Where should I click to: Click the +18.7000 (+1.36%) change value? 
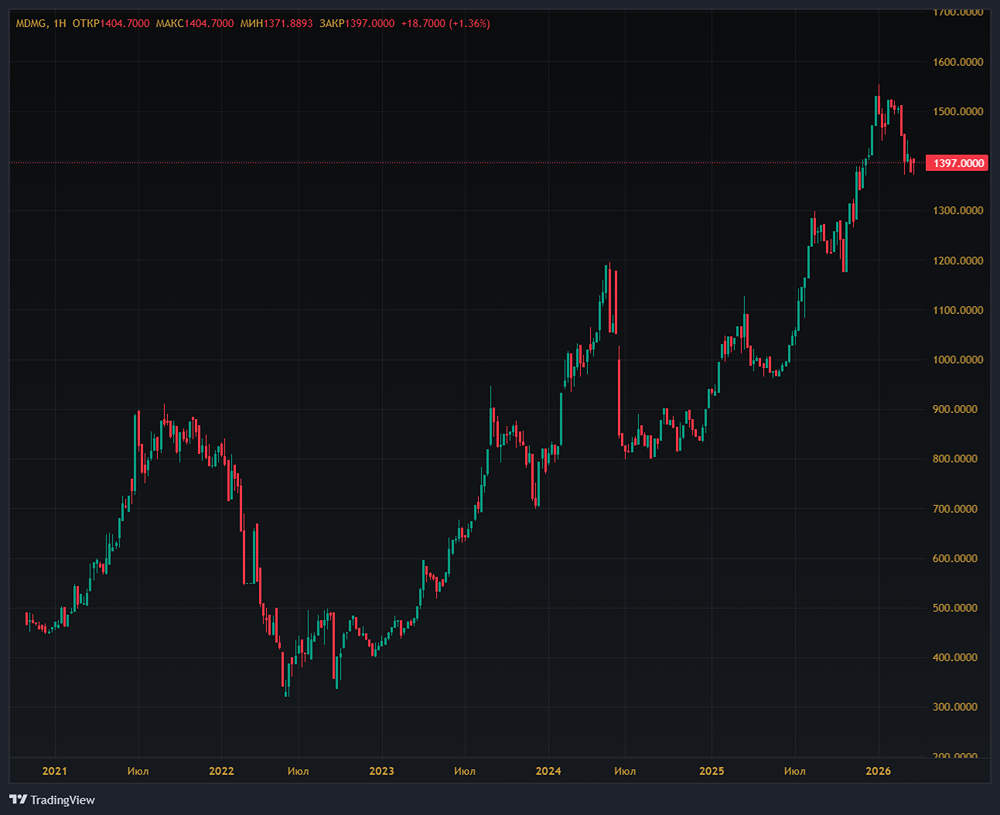point(445,24)
